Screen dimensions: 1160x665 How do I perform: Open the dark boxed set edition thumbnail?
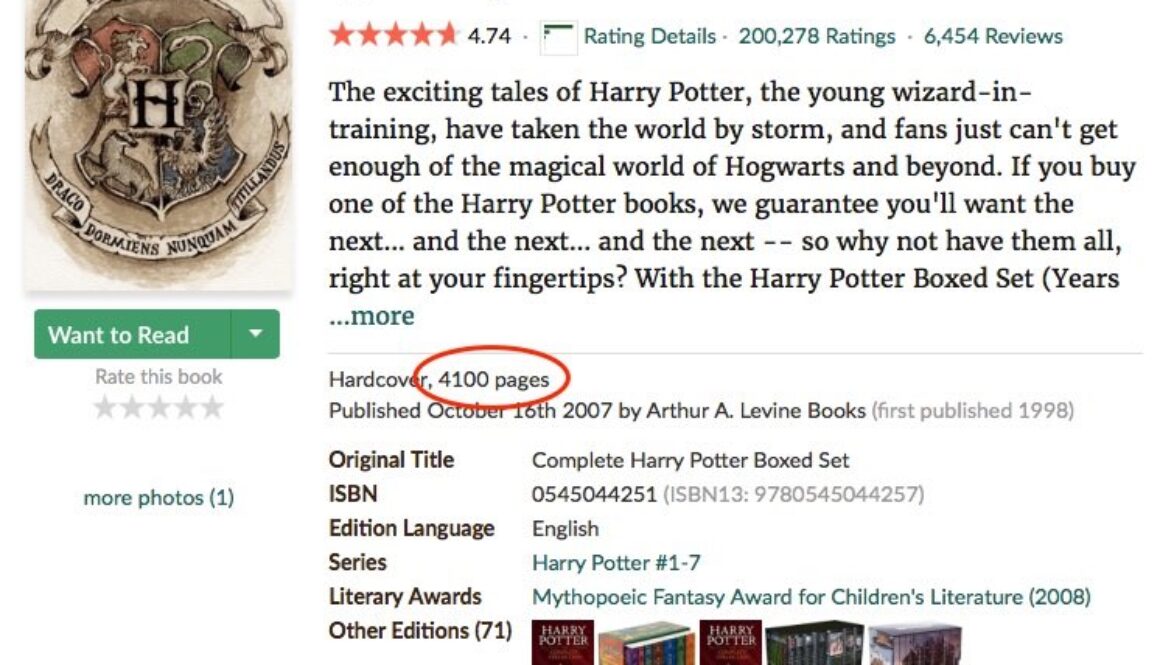(x=814, y=644)
